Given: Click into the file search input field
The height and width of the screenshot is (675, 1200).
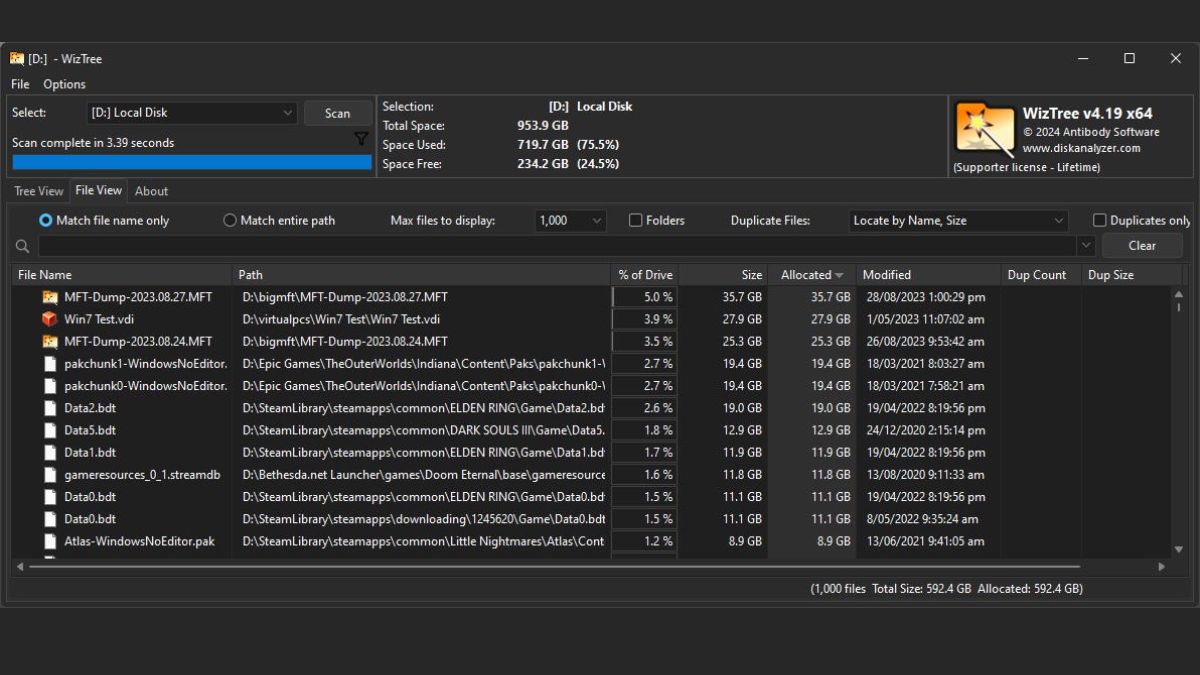Looking at the screenshot, I should tap(557, 246).
